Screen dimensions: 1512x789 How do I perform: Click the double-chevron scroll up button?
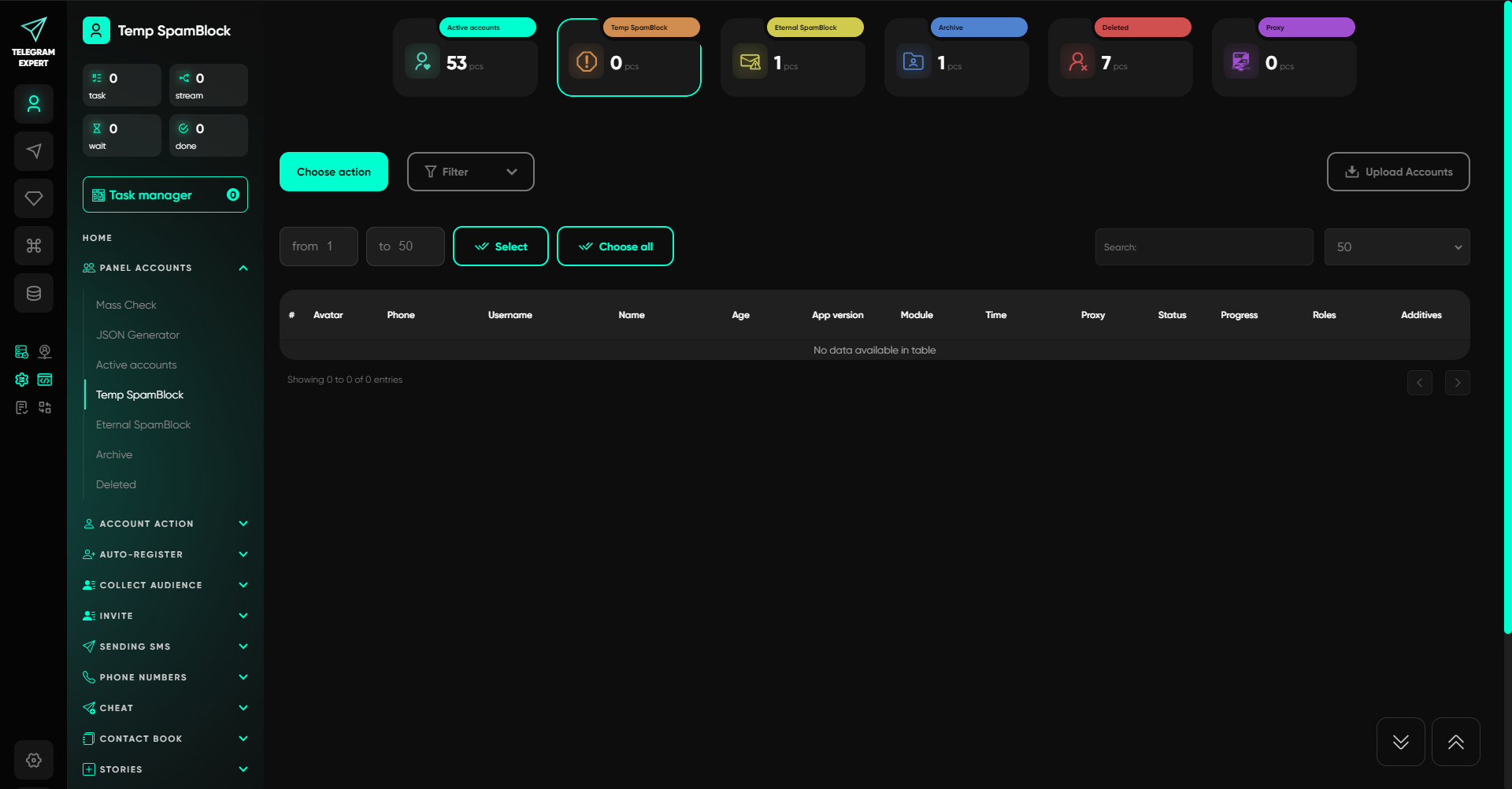point(1455,742)
